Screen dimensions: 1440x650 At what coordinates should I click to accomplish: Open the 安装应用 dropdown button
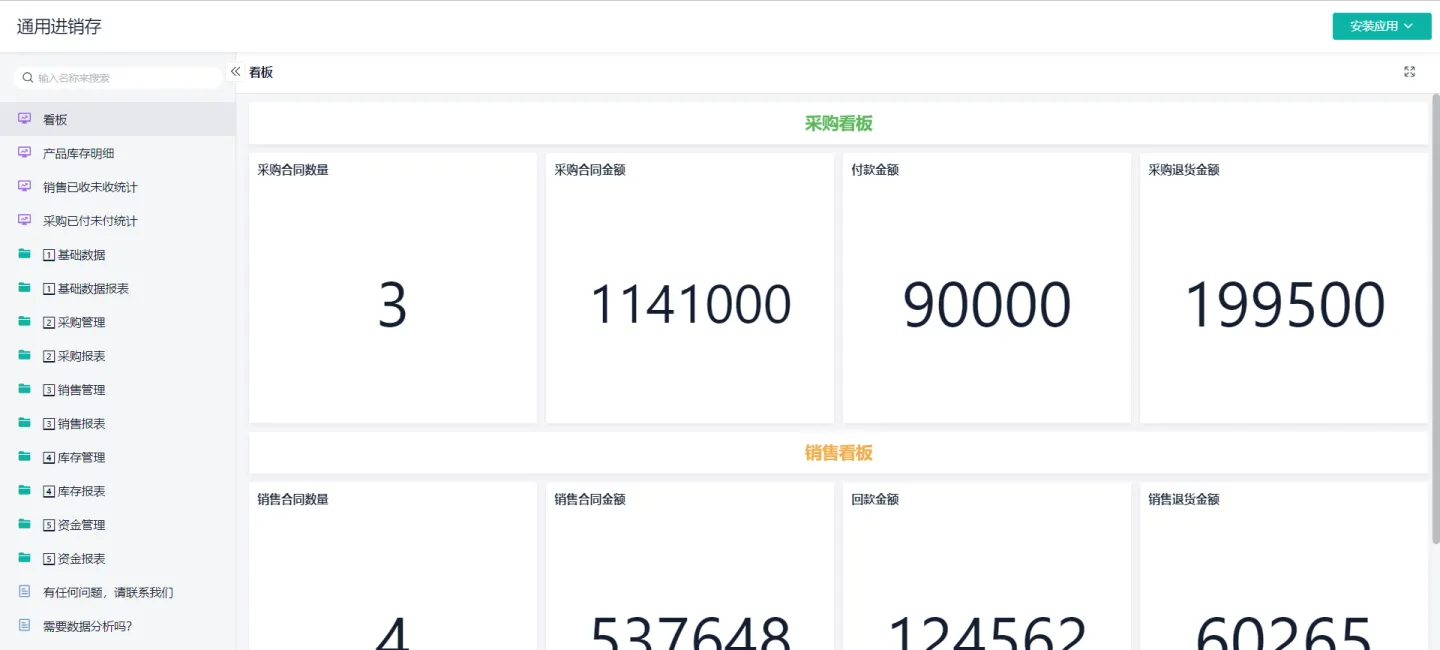pos(1382,26)
